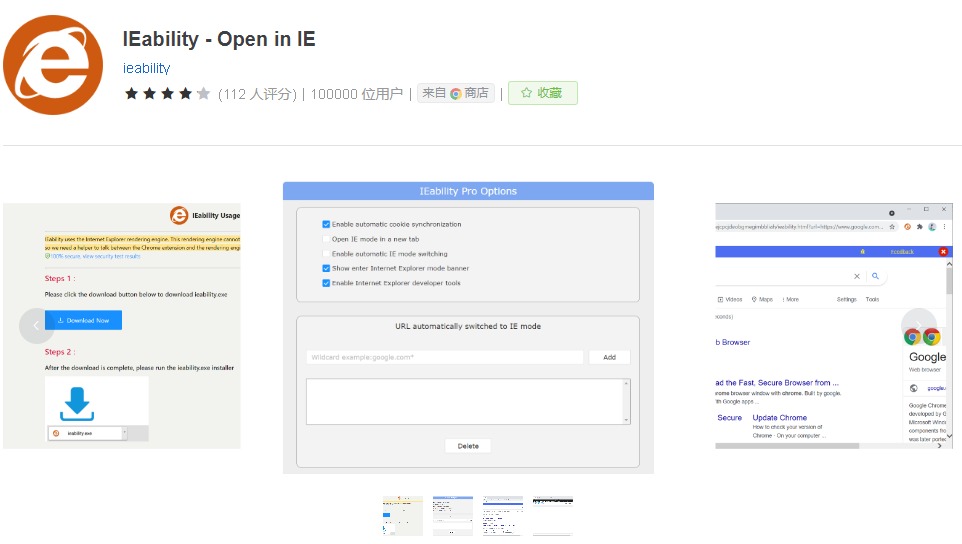Click the IEability Pro Options header
Image resolution: width=962 pixels, height=544 pixels.
(x=468, y=191)
